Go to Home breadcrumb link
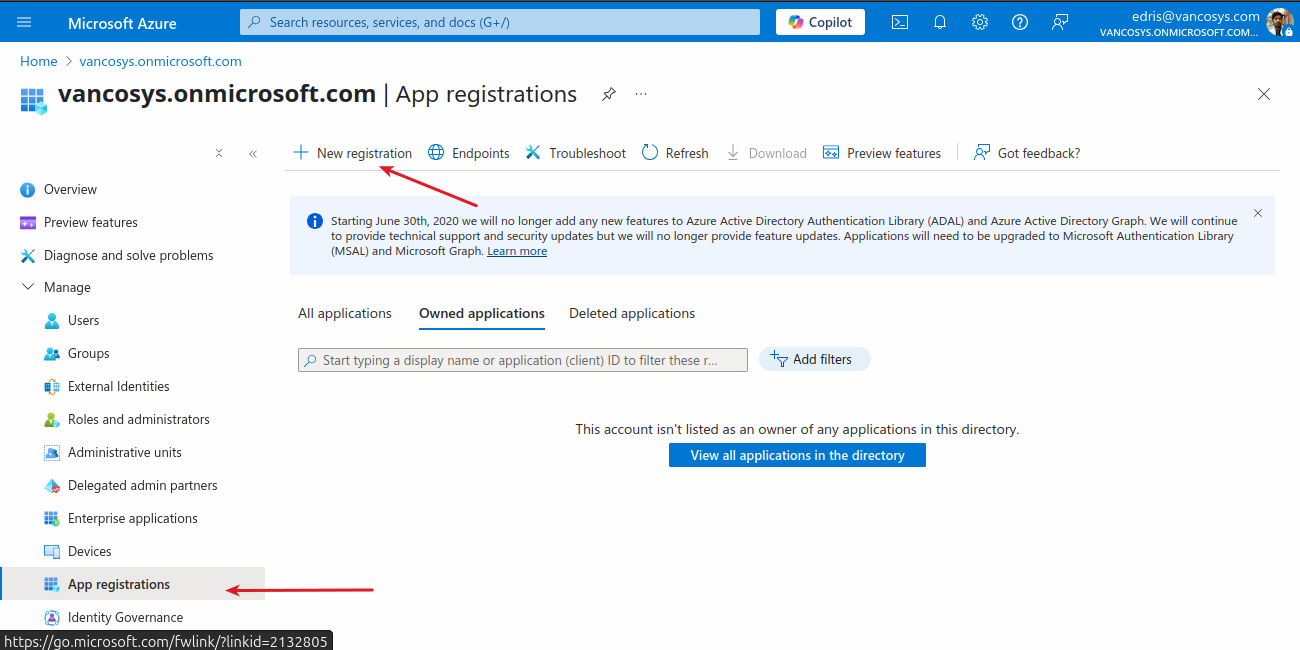1300x650 pixels. click(x=39, y=61)
